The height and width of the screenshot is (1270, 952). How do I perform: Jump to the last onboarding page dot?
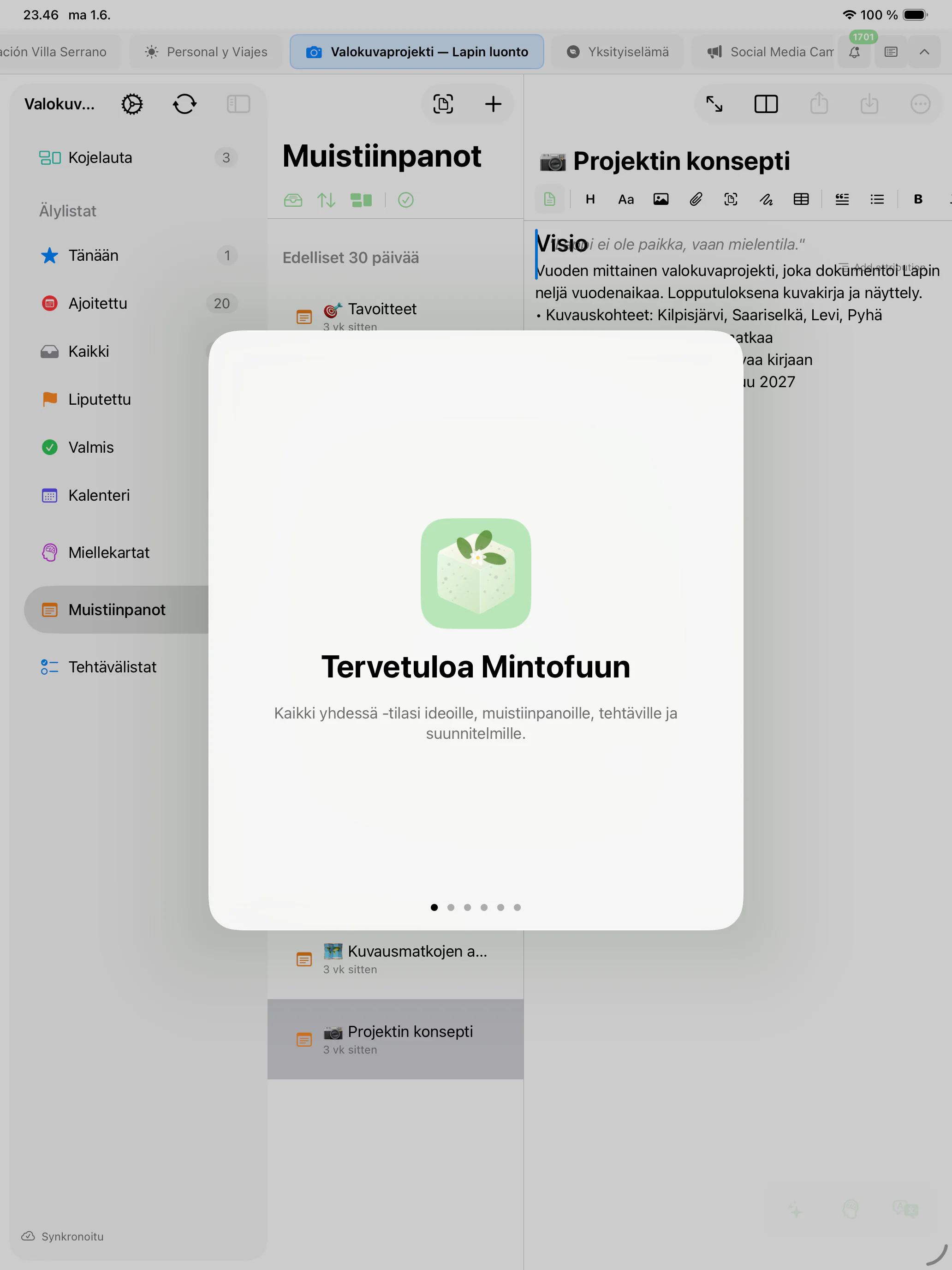(x=517, y=907)
